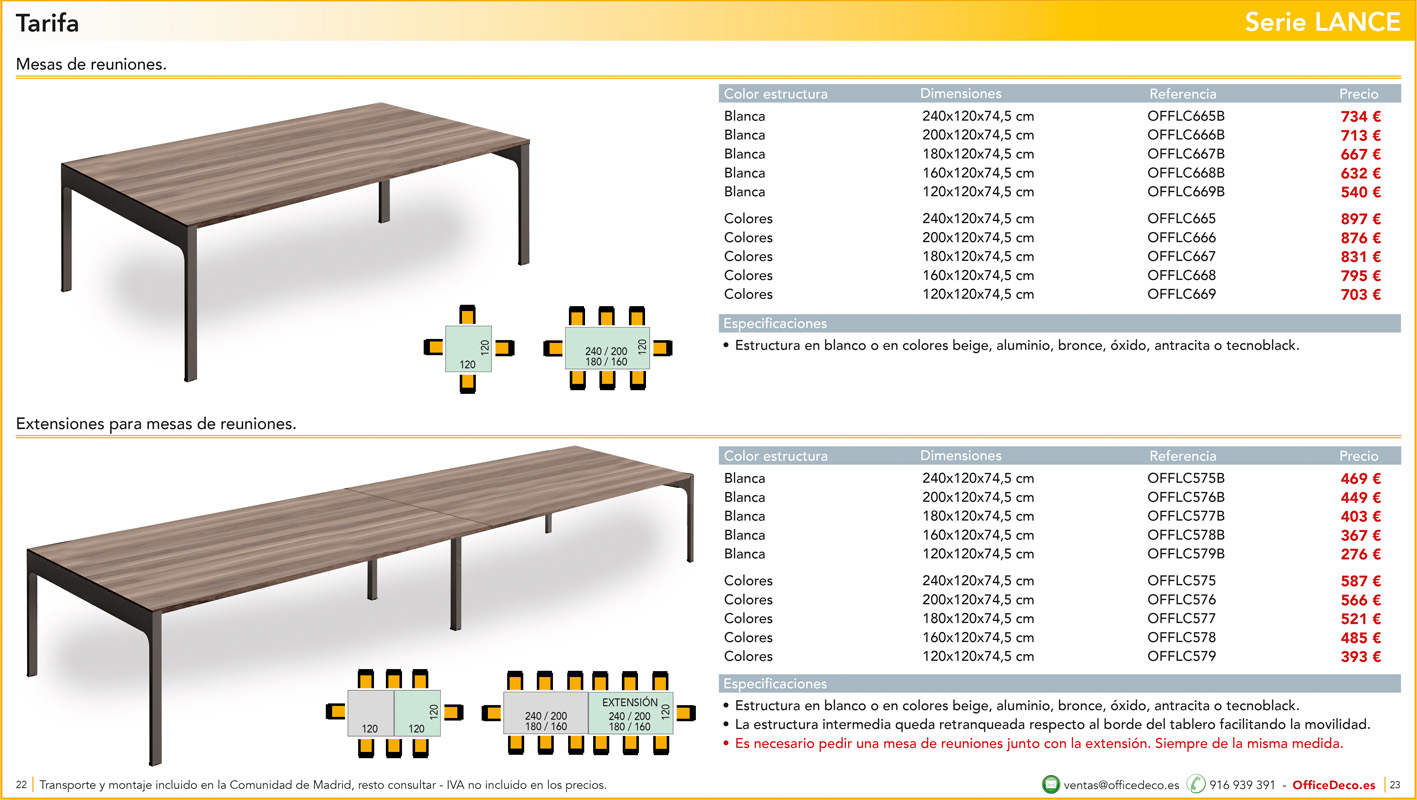Viewport: 1417px width, 800px height.
Task: Click price 469 €
Action: pos(1361,479)
